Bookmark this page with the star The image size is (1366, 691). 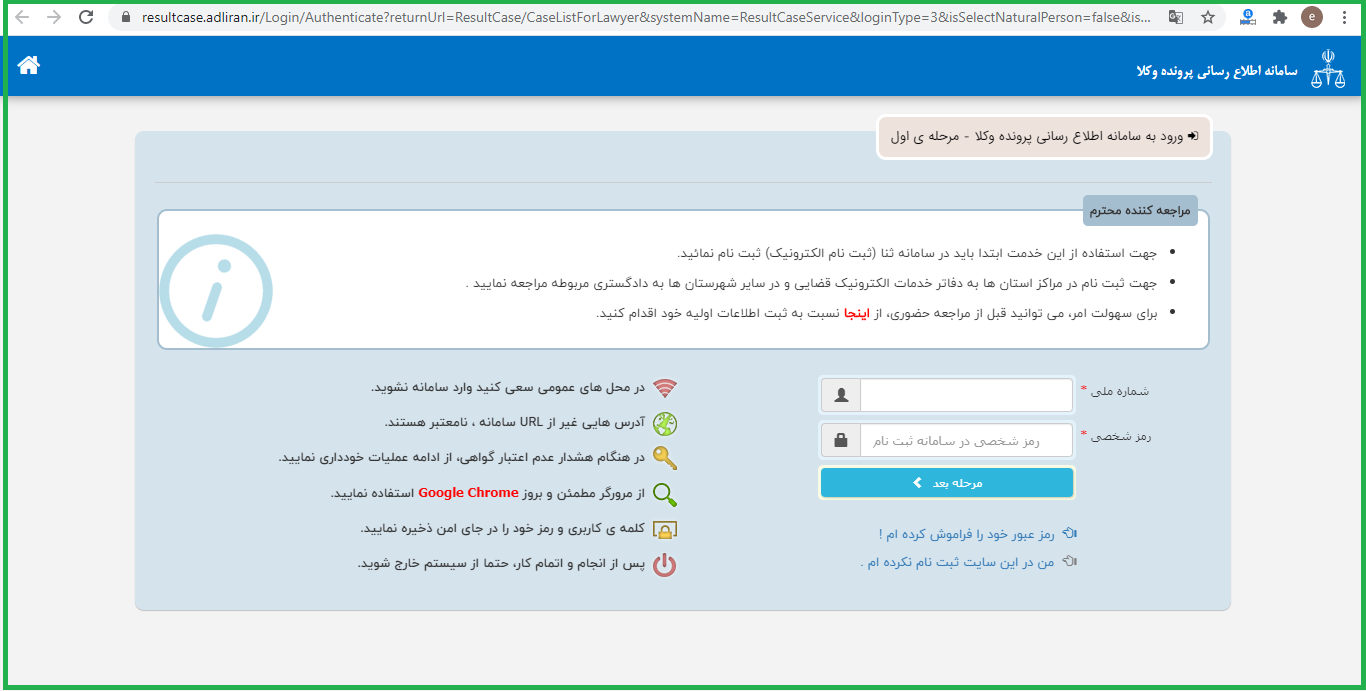click(1208, 17)
